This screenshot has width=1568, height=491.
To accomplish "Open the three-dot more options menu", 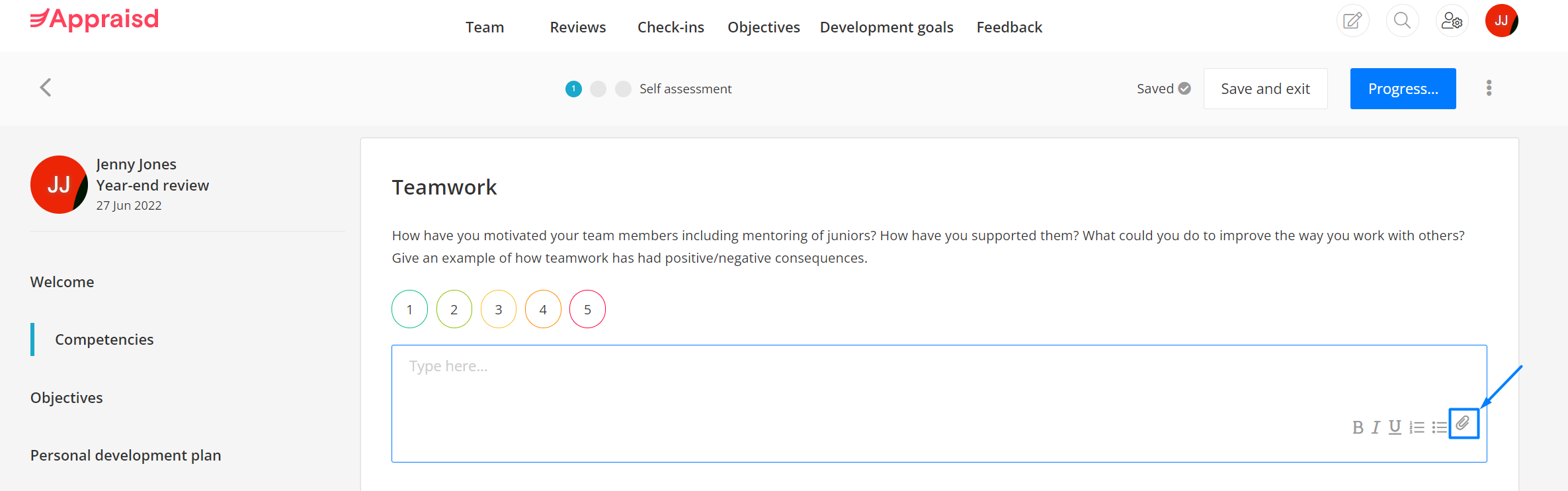I will point(1489,88).
